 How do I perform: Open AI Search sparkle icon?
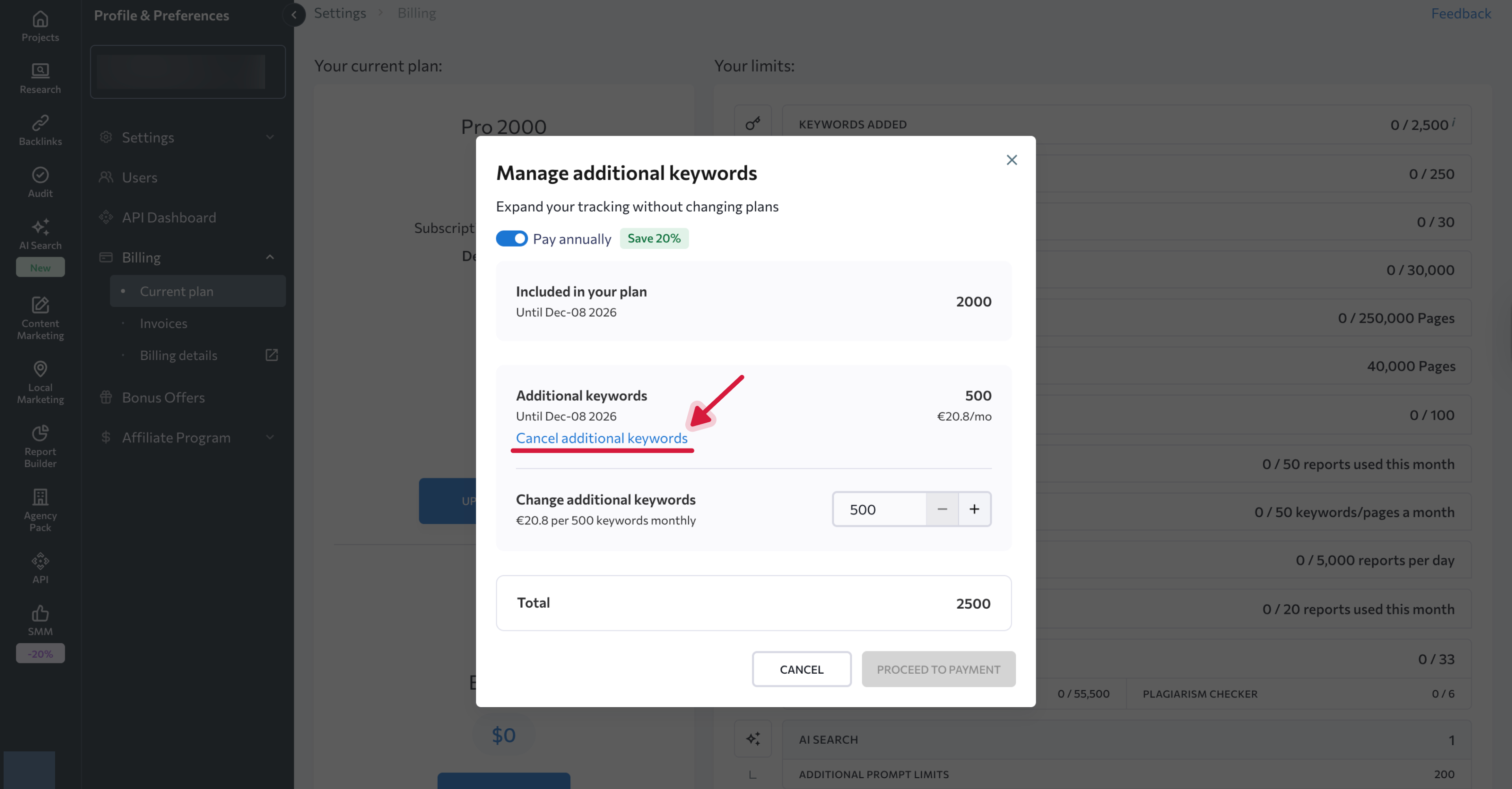tap(40, 227)
